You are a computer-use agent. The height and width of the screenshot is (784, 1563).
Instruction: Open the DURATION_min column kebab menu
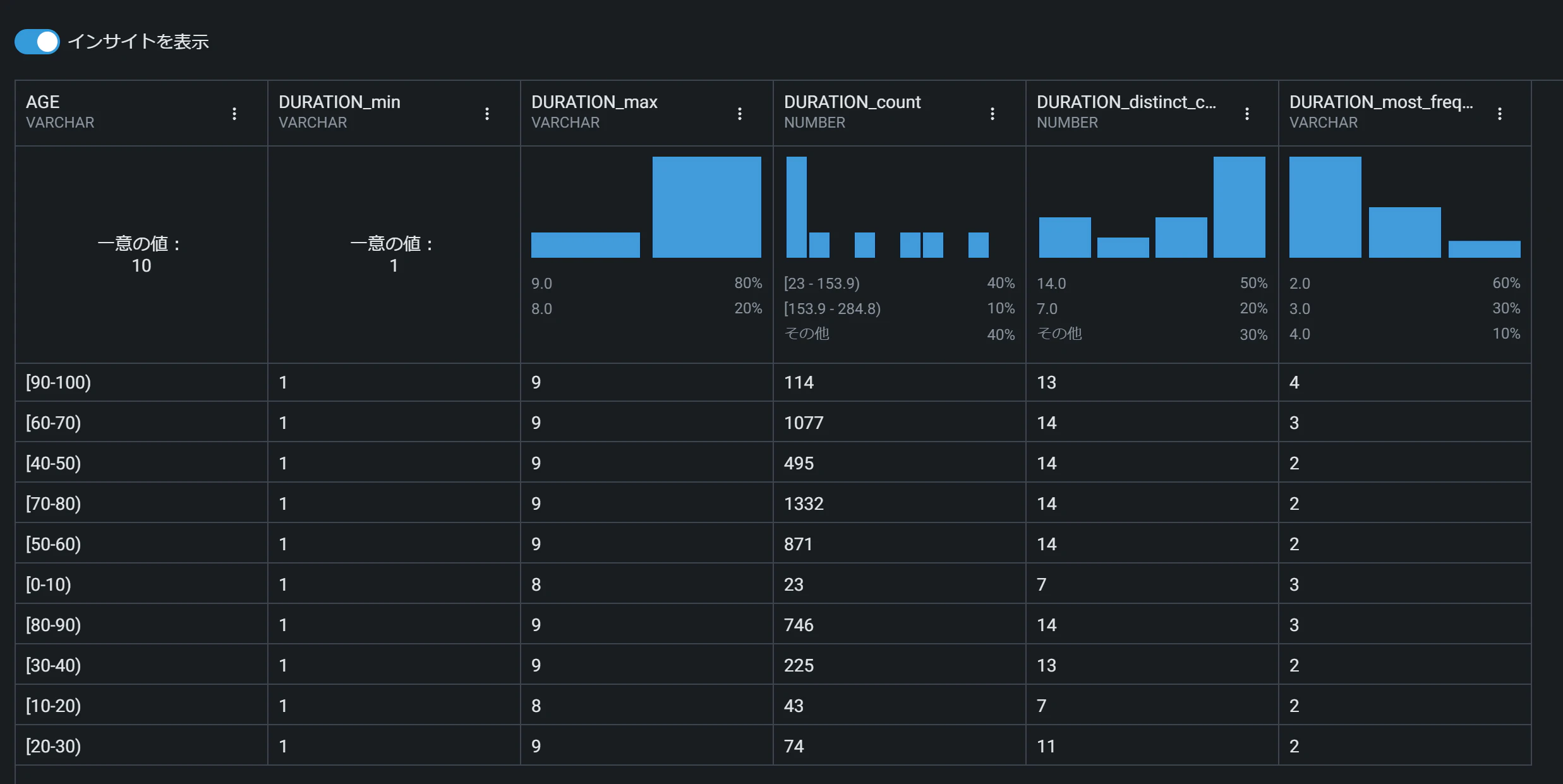[x=487, y=114]
